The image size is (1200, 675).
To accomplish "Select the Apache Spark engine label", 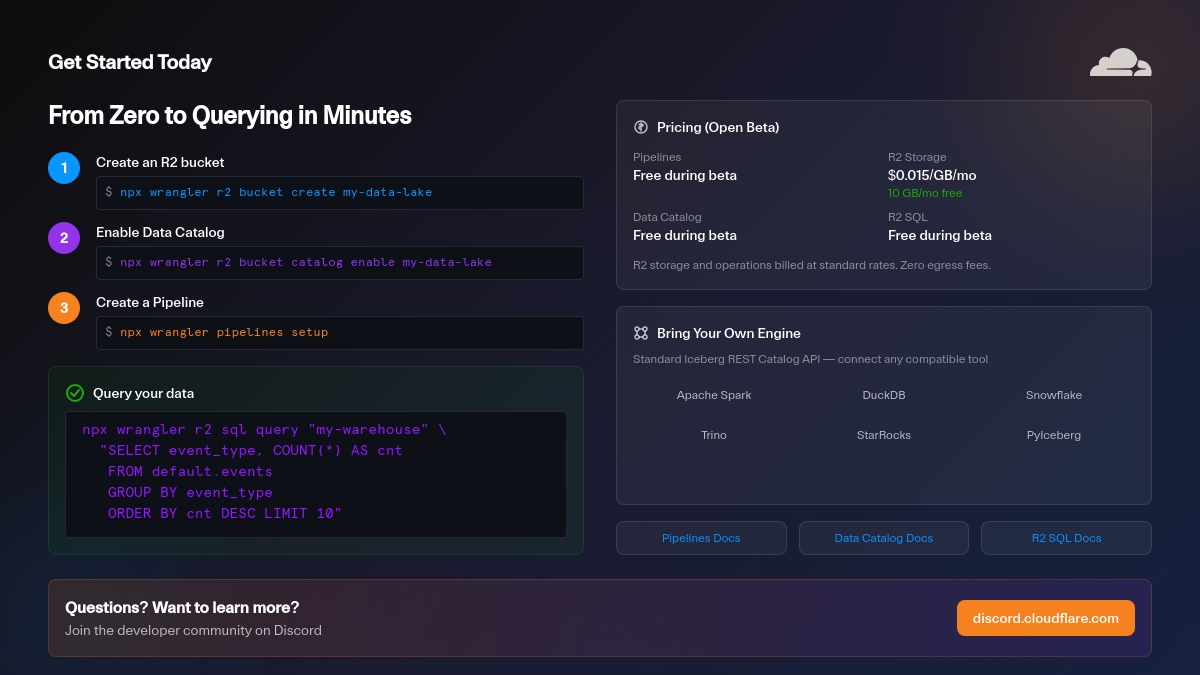I will tap(714, 395).
